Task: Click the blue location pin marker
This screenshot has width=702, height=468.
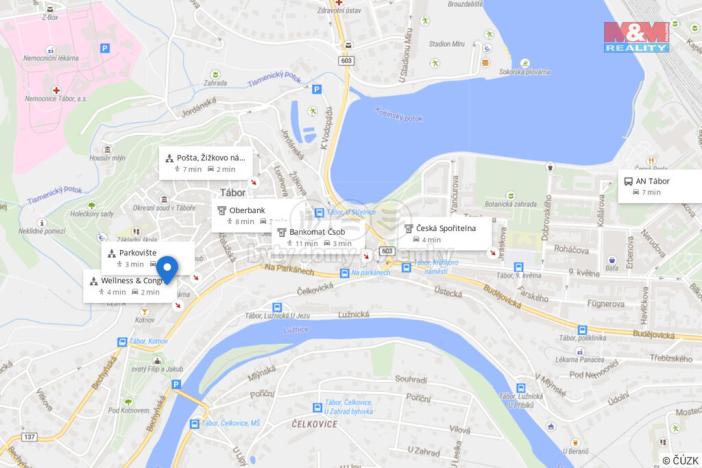Action: point(167,270)
